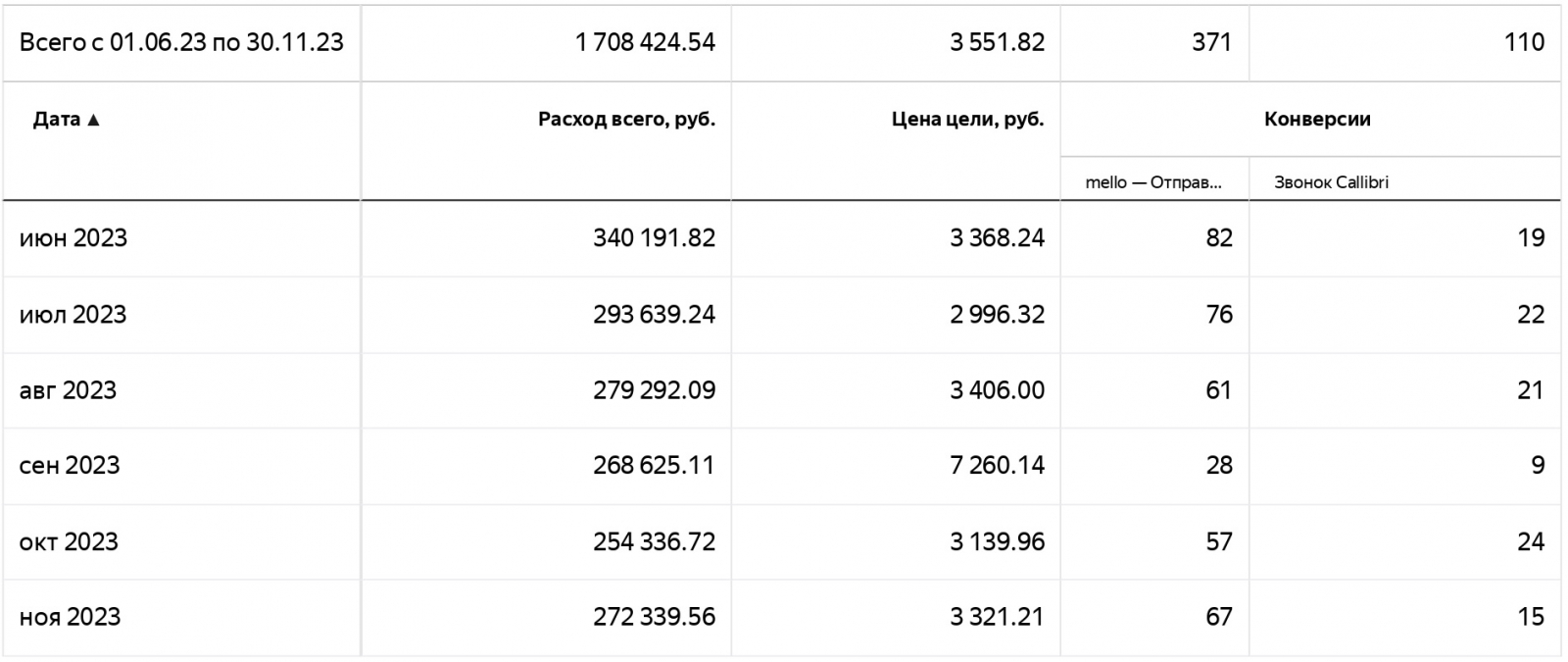1568x662 pixels.
Task: Click the сен 2023 date cell
Action: tap(70, 466)
